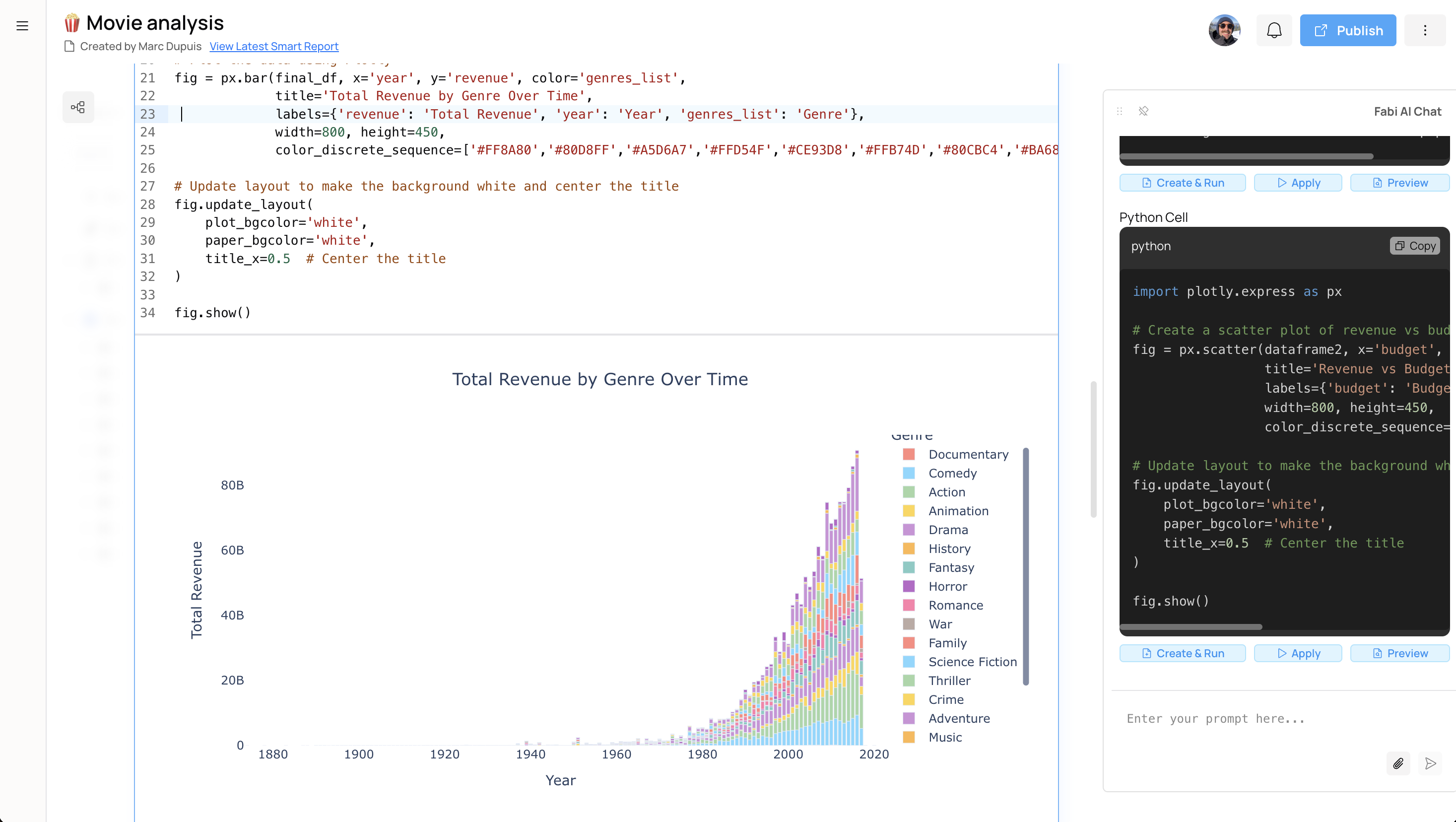The width and height of the screenshot is (1456, 822).
Task: Open View Latest Smart Report link
Action: point(273,46)
